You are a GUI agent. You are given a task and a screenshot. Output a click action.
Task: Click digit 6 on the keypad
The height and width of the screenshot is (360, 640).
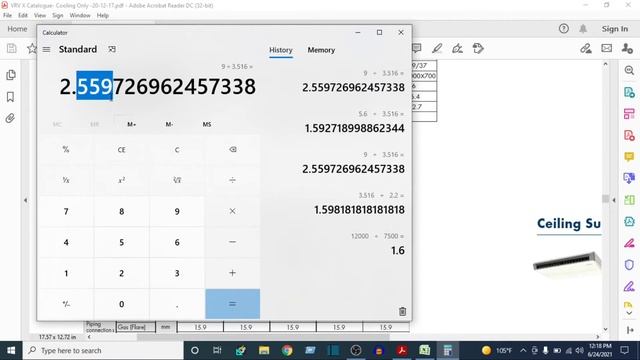(x=177, y=242)
